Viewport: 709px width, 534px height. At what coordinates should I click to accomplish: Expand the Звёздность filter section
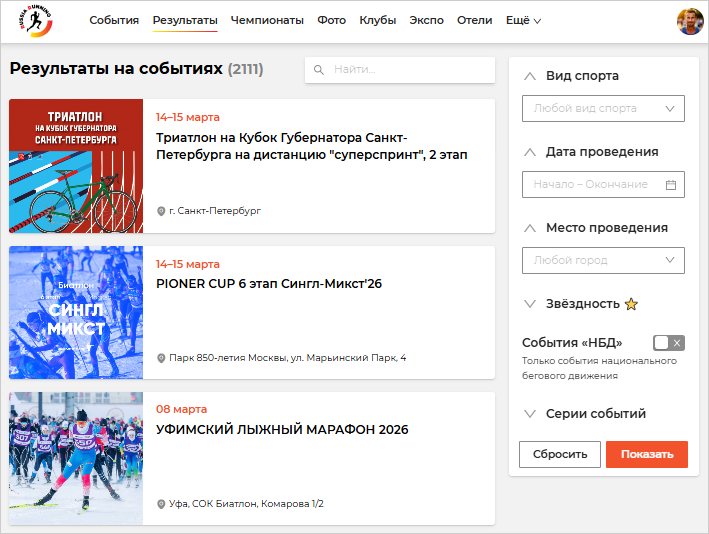[x=530, y=303]
